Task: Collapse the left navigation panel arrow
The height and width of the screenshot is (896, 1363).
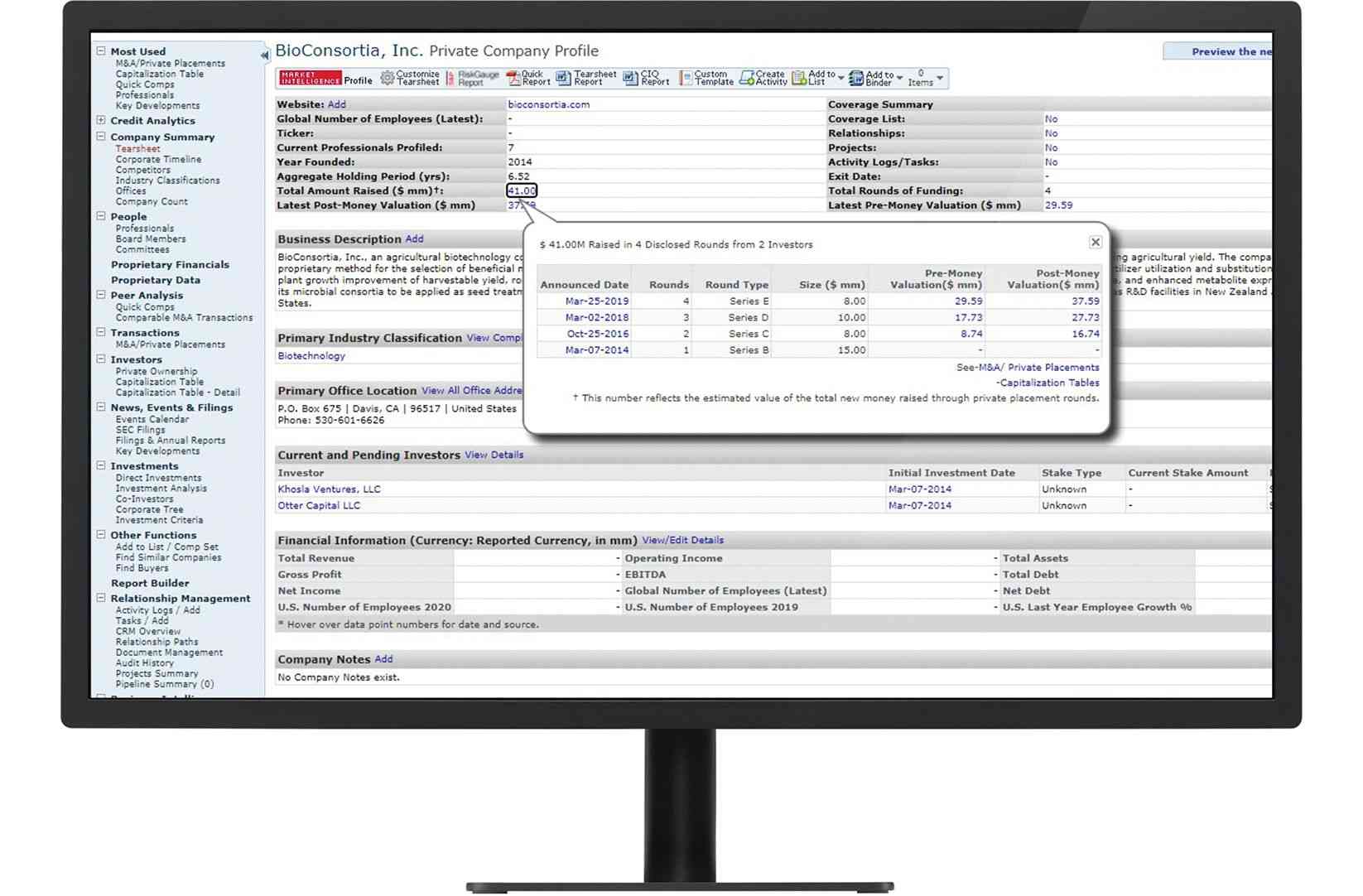Action: coord(265,55)
